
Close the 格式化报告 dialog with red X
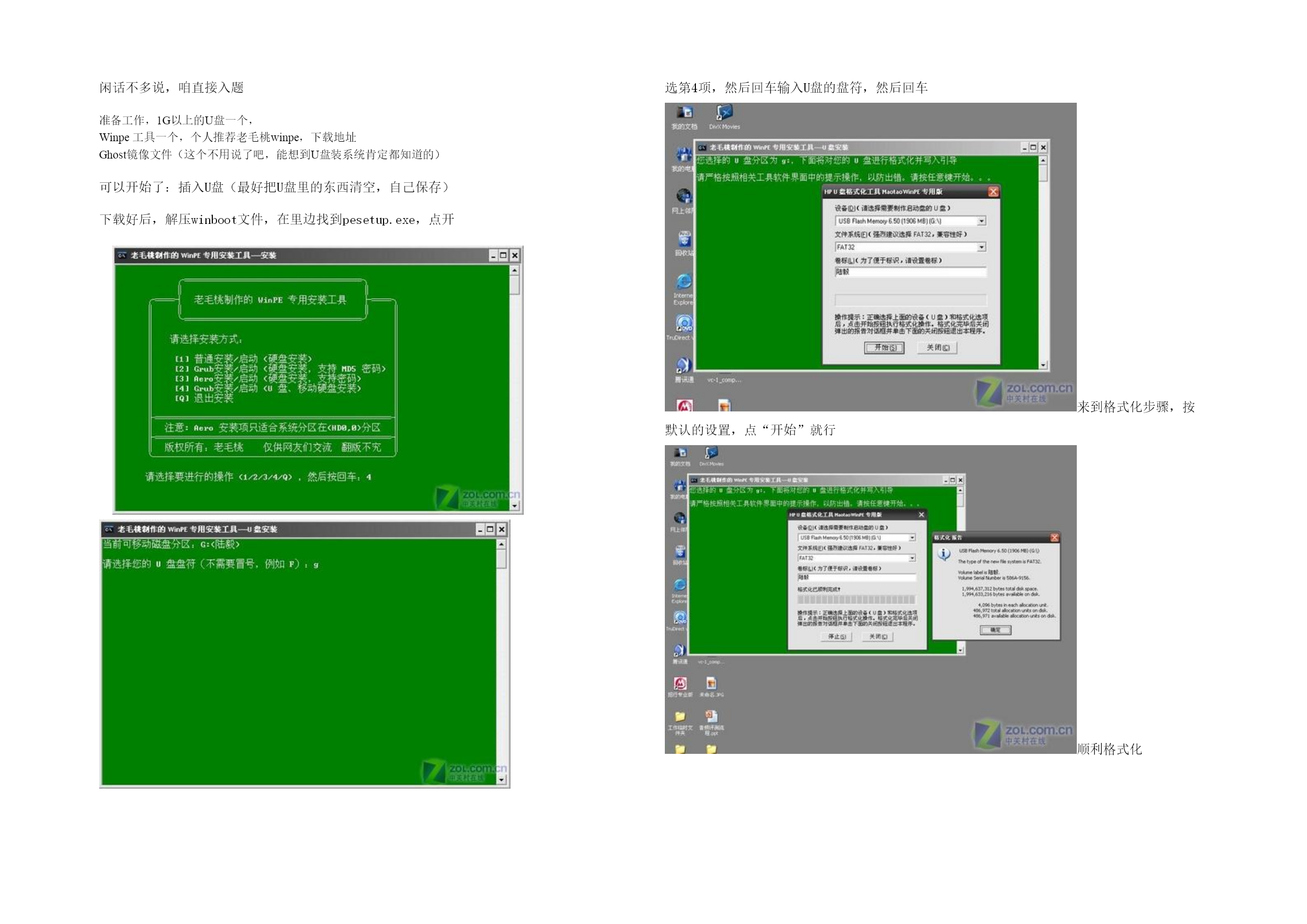click(1054, 537)
